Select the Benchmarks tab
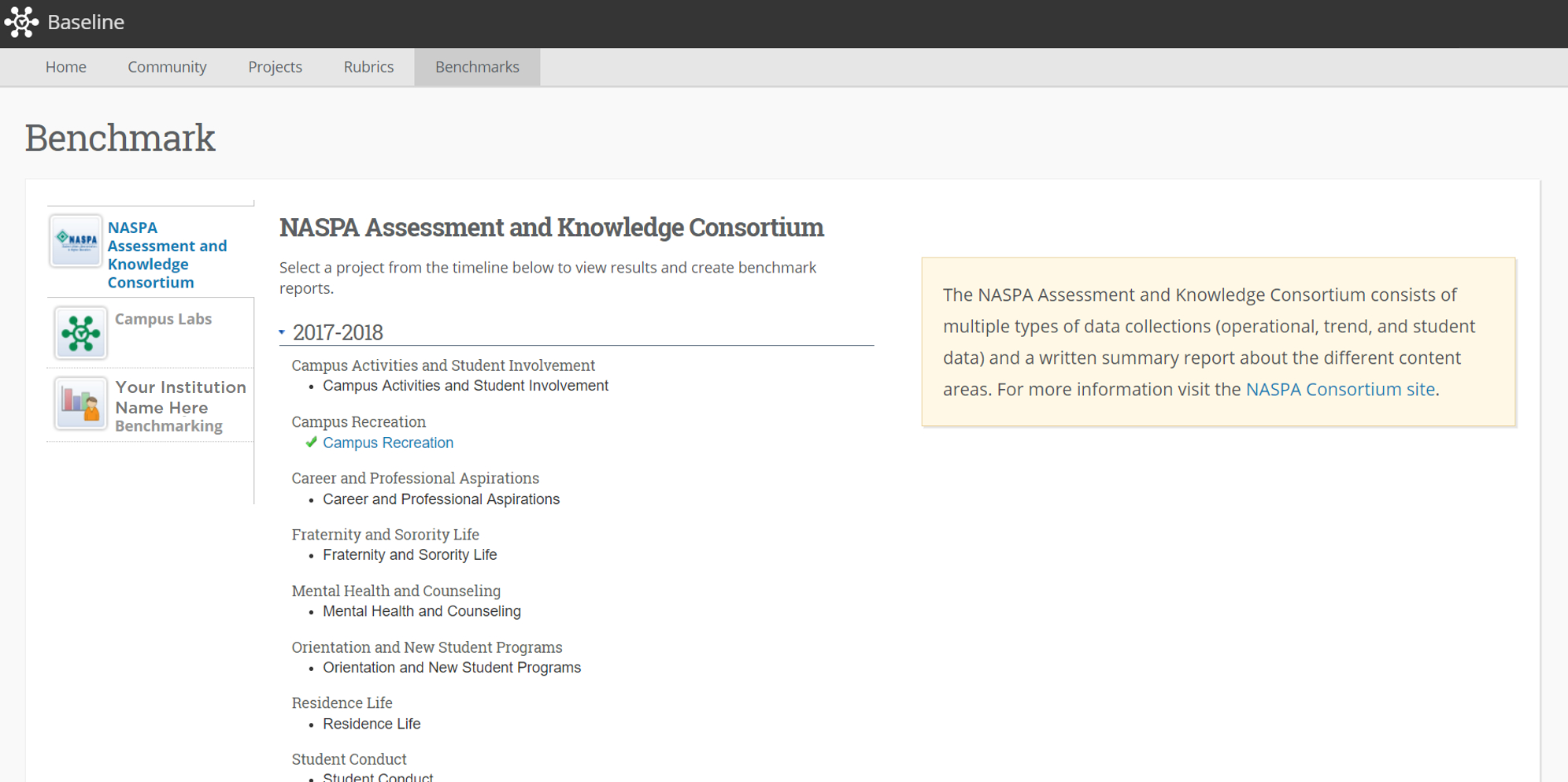This screenshot has height=782, width=1568. coord(477,67)
